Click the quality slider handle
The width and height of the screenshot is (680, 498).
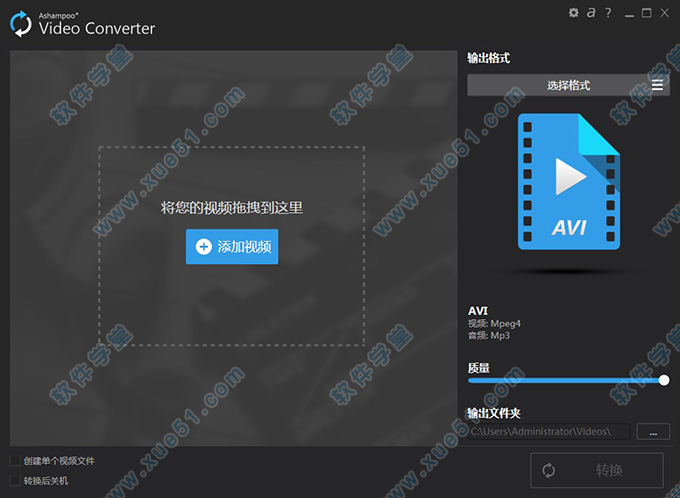point(664,380)
